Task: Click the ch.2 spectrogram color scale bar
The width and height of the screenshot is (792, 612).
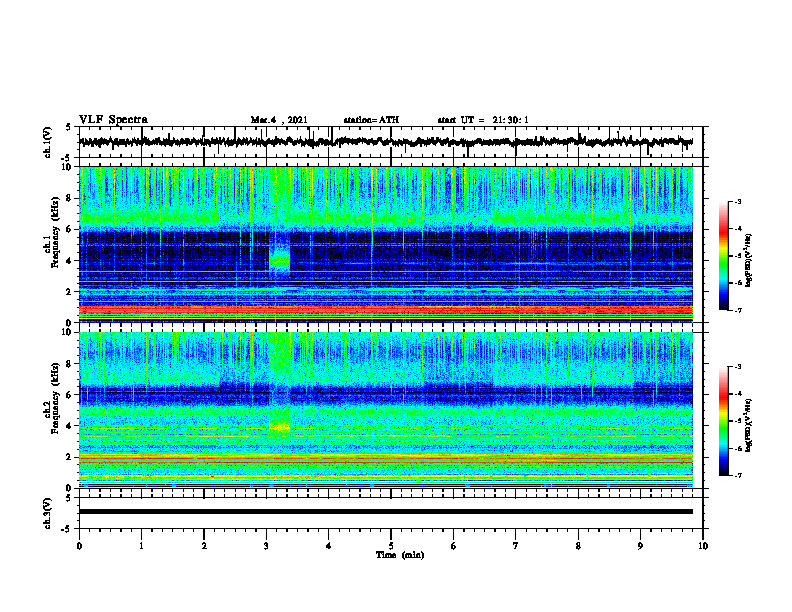Action: tap(724, 421)
